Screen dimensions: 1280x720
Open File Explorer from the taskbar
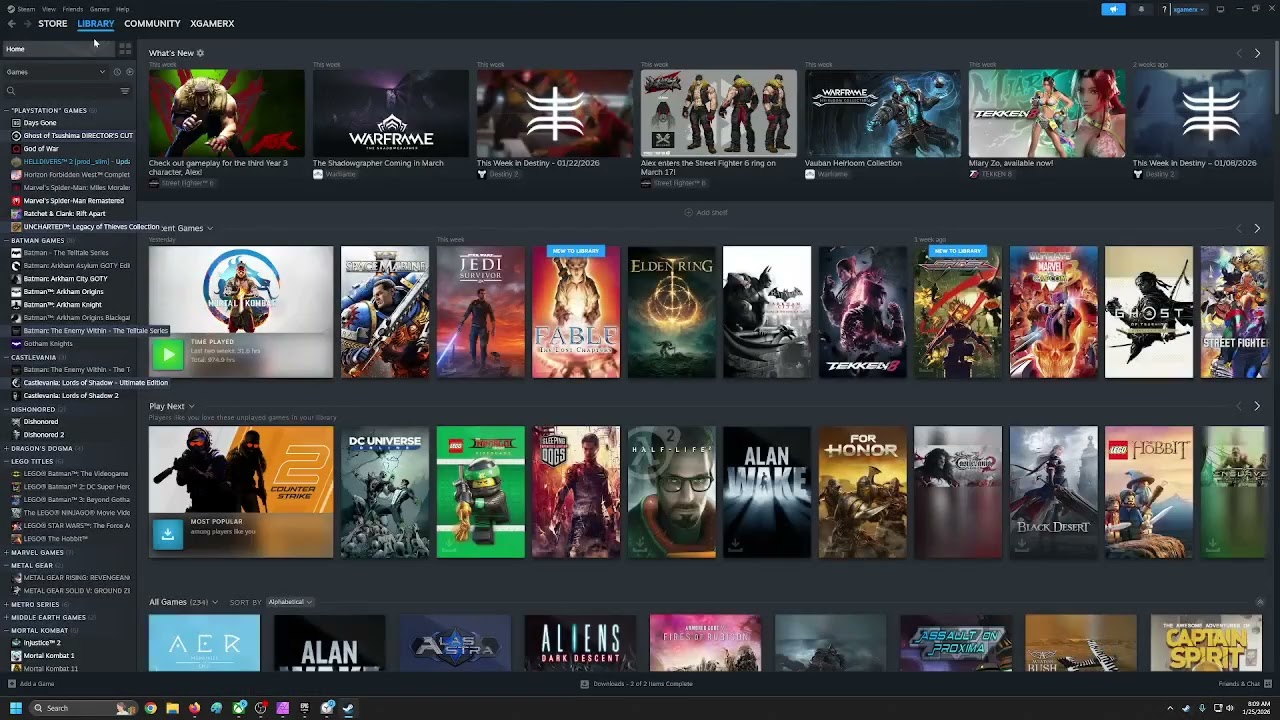172,708
